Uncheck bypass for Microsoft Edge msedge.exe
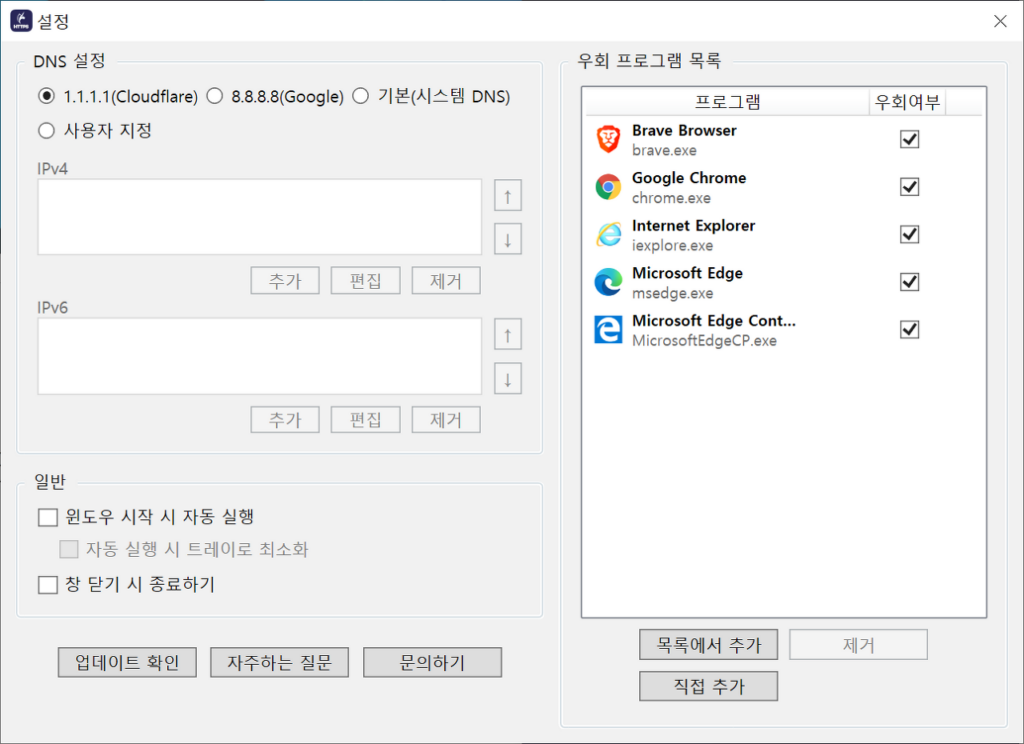The image size is (1024, 744). (909, 282)
